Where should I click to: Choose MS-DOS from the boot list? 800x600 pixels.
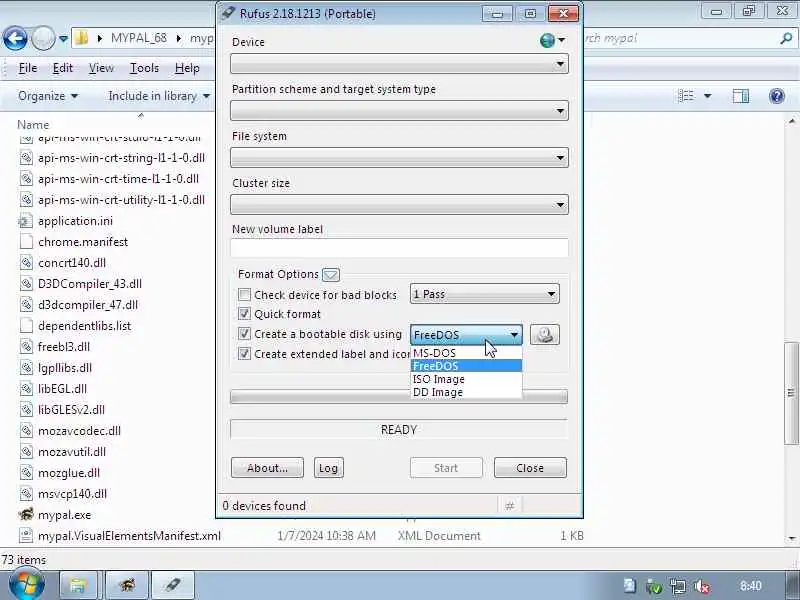(x=466, y=353)
